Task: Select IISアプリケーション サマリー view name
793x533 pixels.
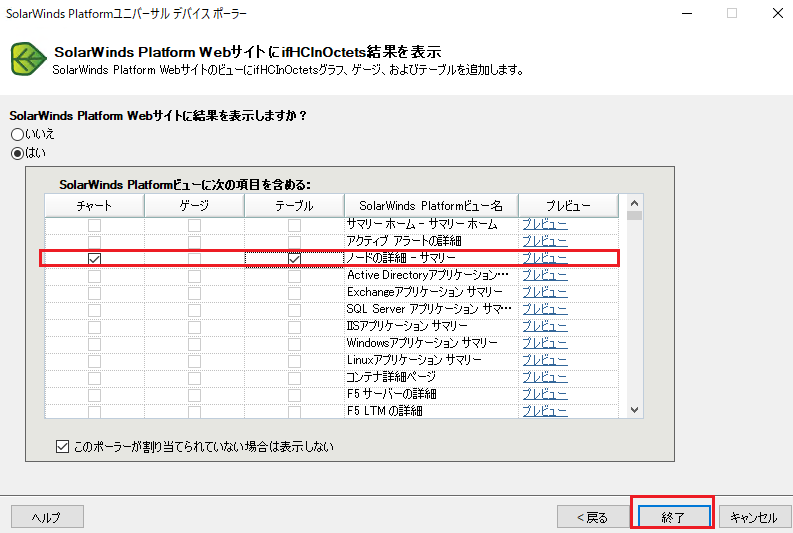Action: pos(407,326)
